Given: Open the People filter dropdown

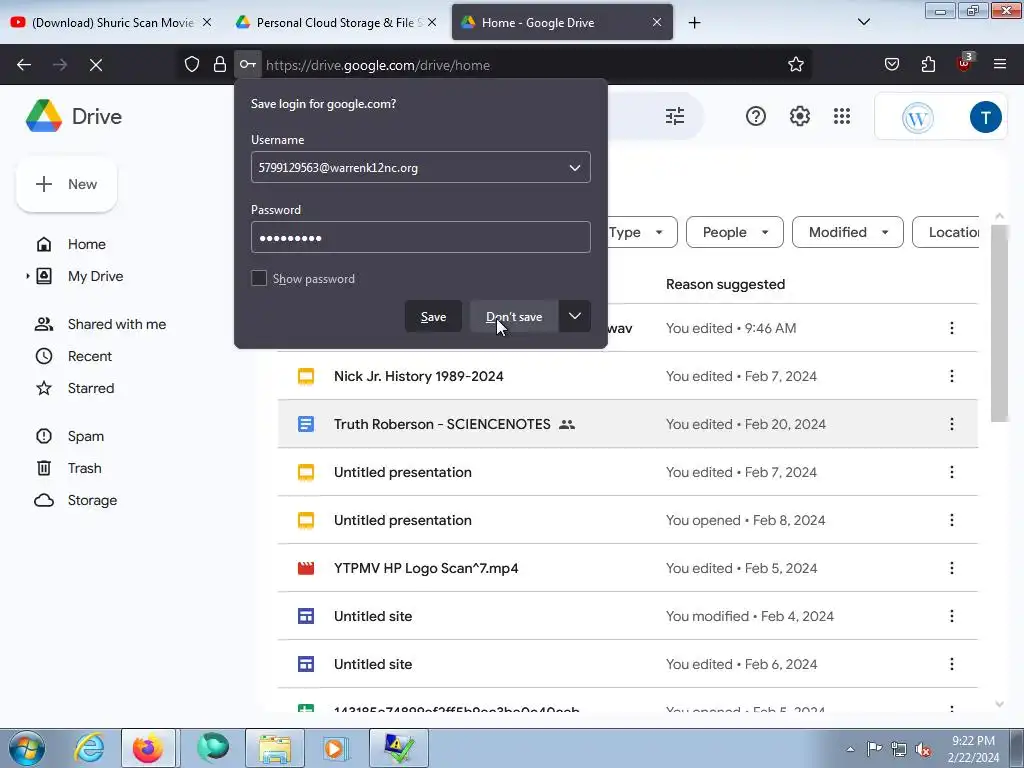Looking at the screenshot, I should [735, 232].
